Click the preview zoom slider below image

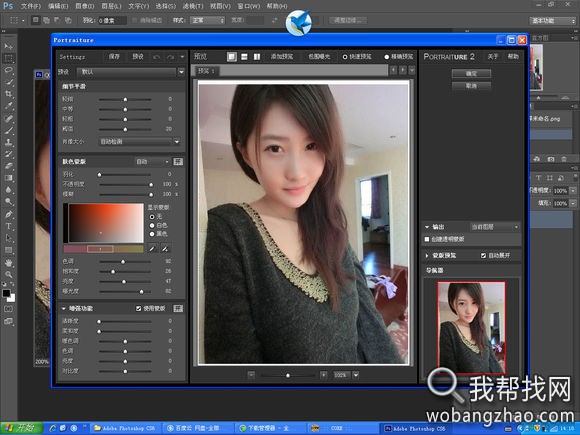(x=287, y=375)
